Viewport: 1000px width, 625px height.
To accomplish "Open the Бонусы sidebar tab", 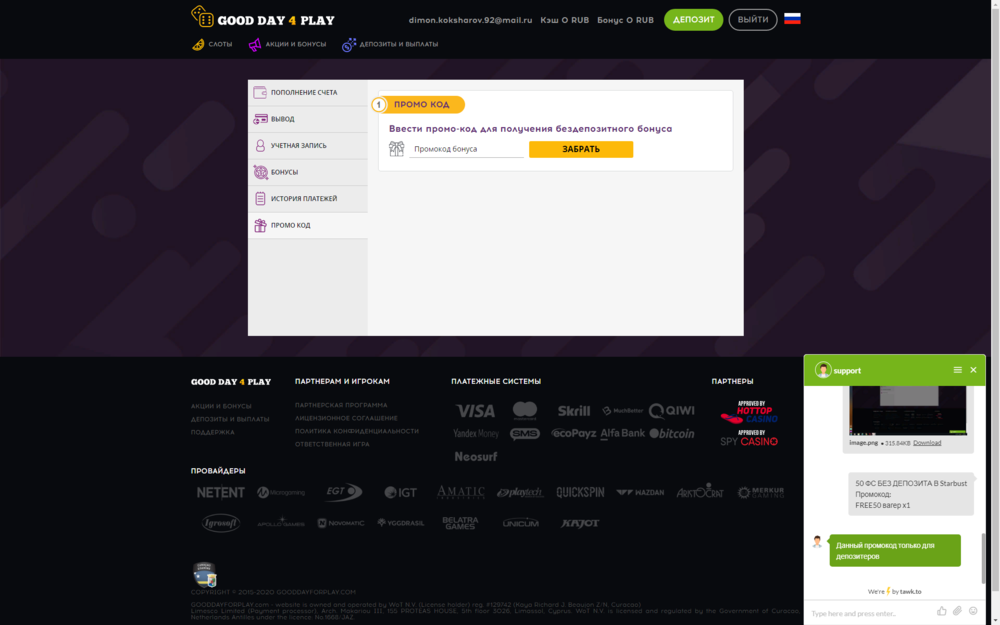I will [x=308, y=172].
